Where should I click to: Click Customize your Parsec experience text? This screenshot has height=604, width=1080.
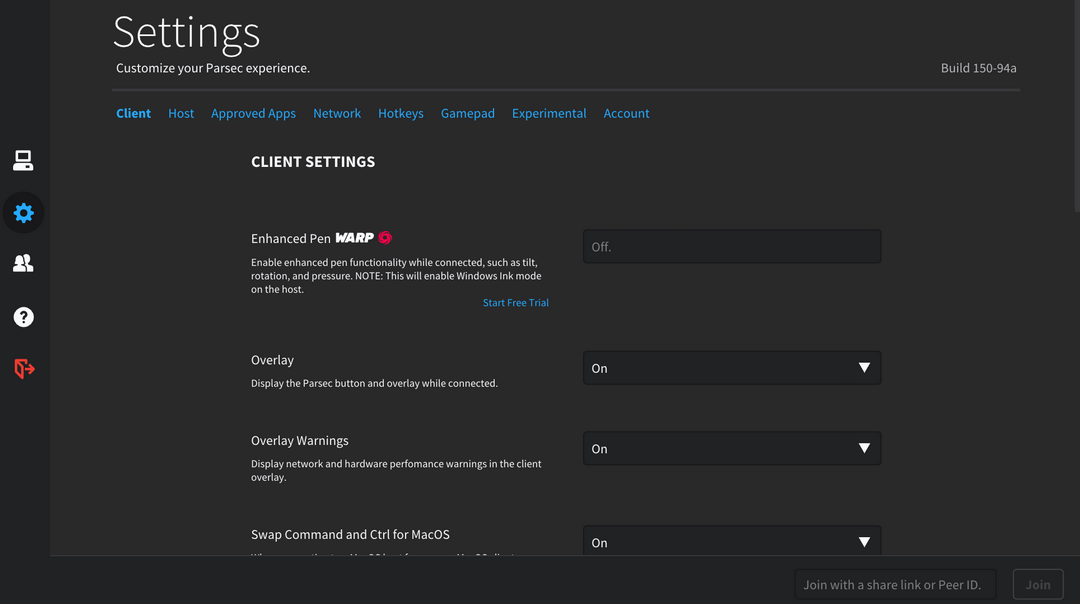(213, 68)
